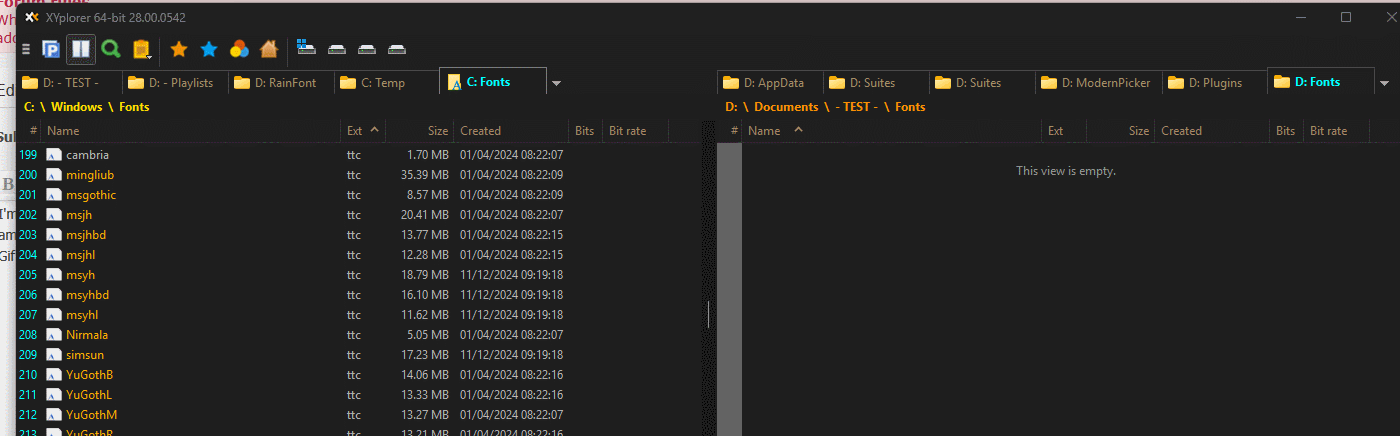Click the font file icon beside mingliub

pos(54,175)
